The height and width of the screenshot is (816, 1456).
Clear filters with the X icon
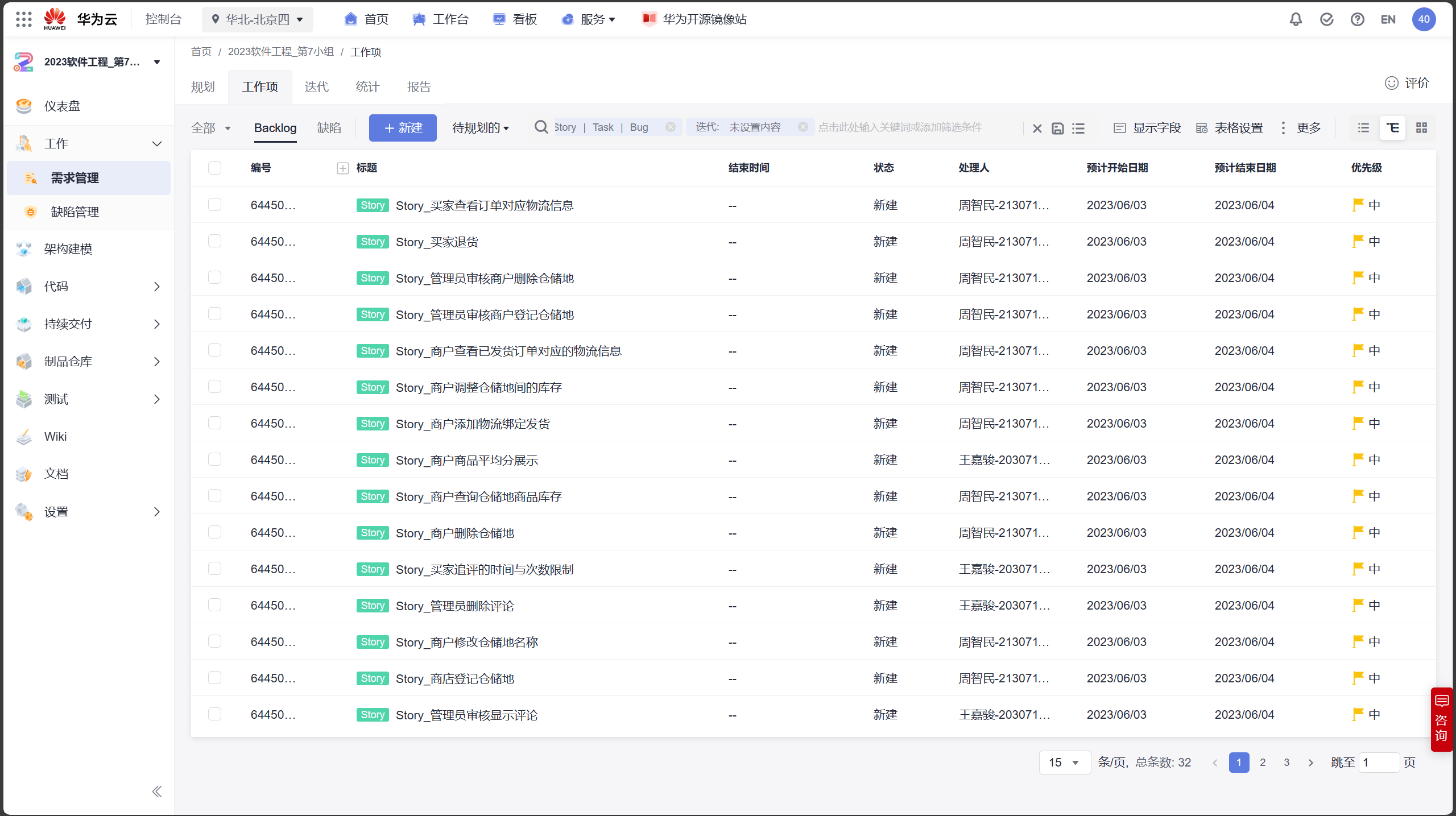(1037, 129)
